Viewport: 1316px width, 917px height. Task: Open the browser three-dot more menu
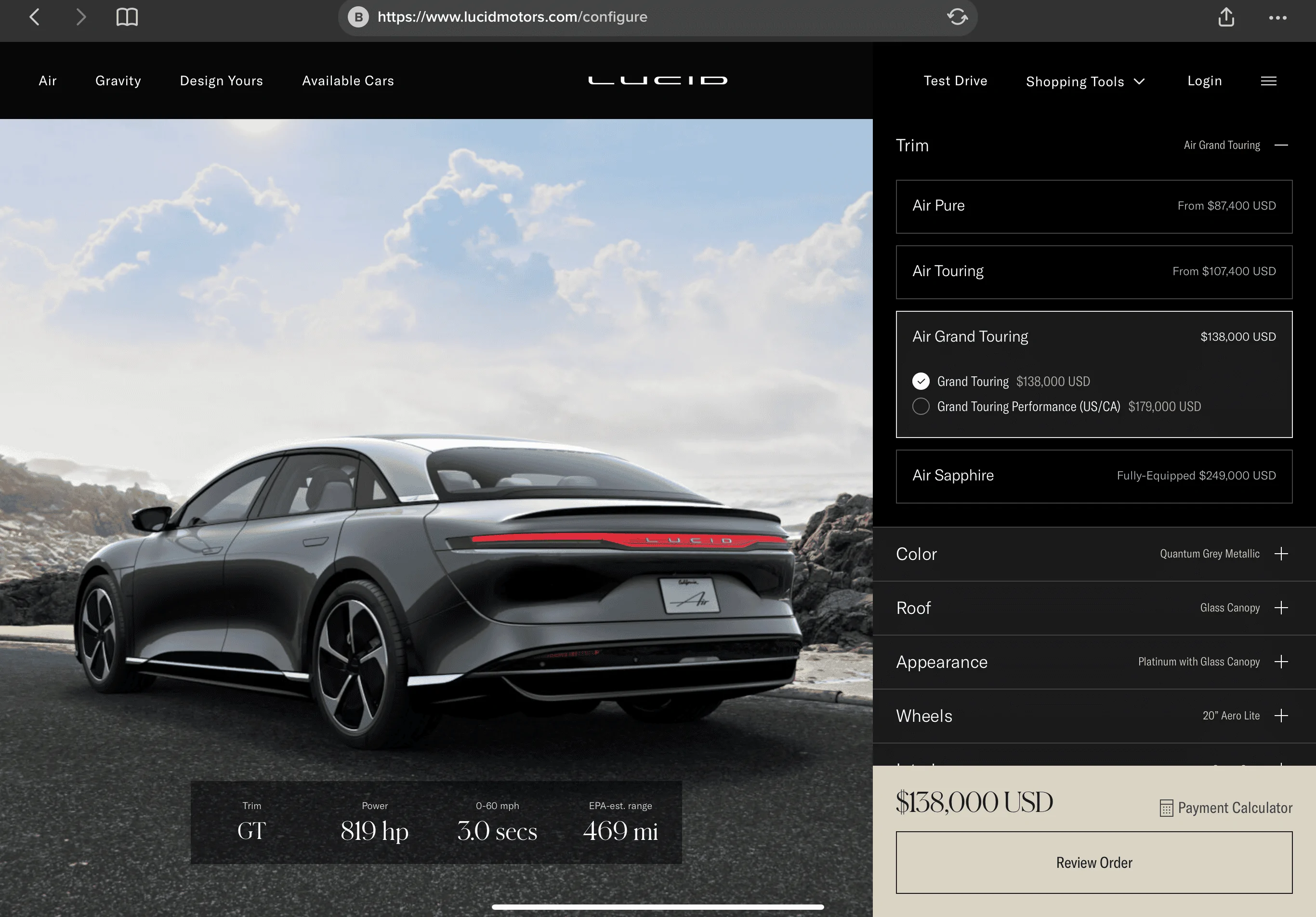pyautogui.click(x=1277, y=18)
